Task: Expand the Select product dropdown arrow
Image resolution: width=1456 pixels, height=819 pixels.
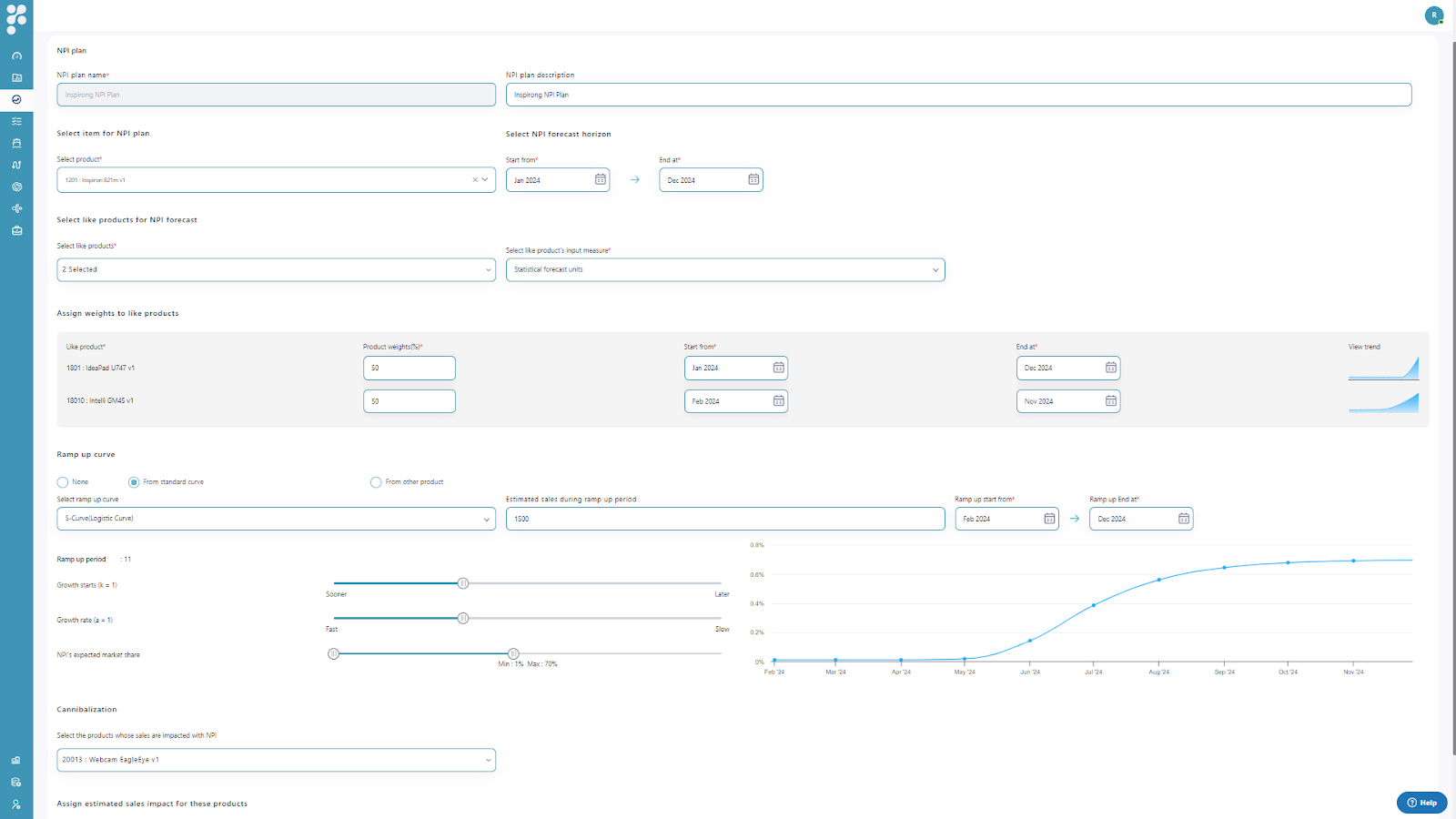Action: tap(486, 180)
